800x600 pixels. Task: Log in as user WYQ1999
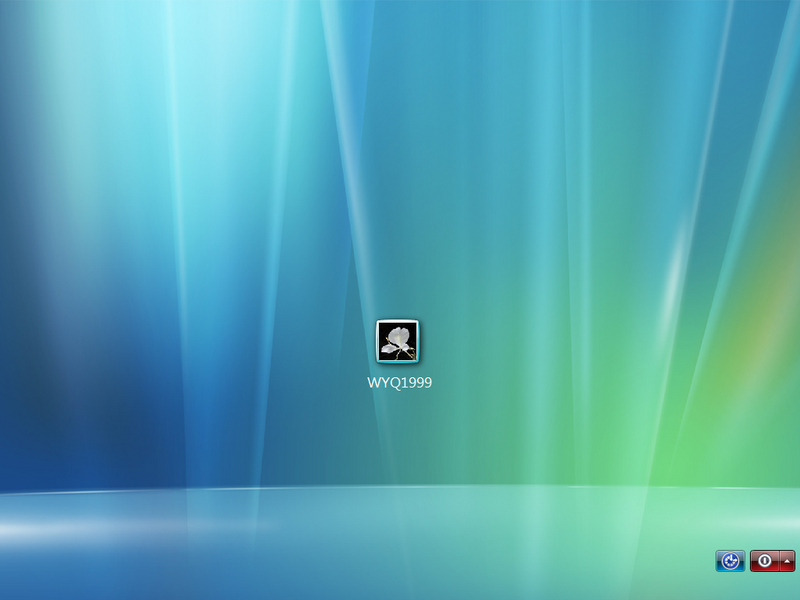(399, 355)
